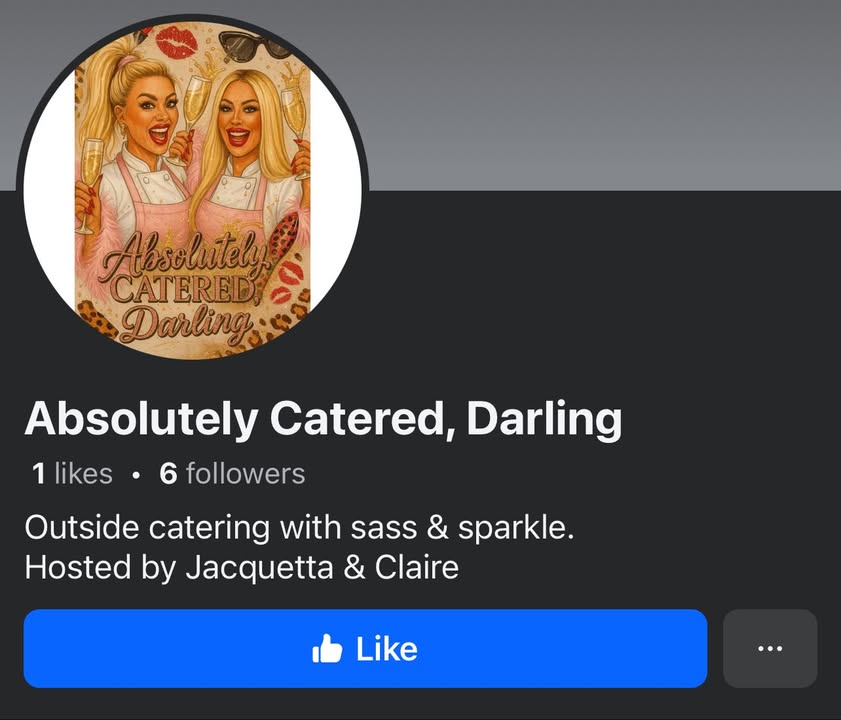Click the red lips mark atop profile picture
This screenshot has height=720, width=841.
point(176,42)
